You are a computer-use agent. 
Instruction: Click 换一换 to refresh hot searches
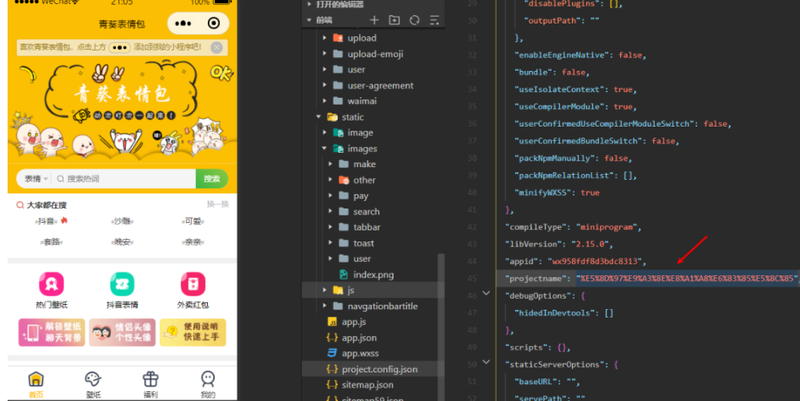coord(218,204)
